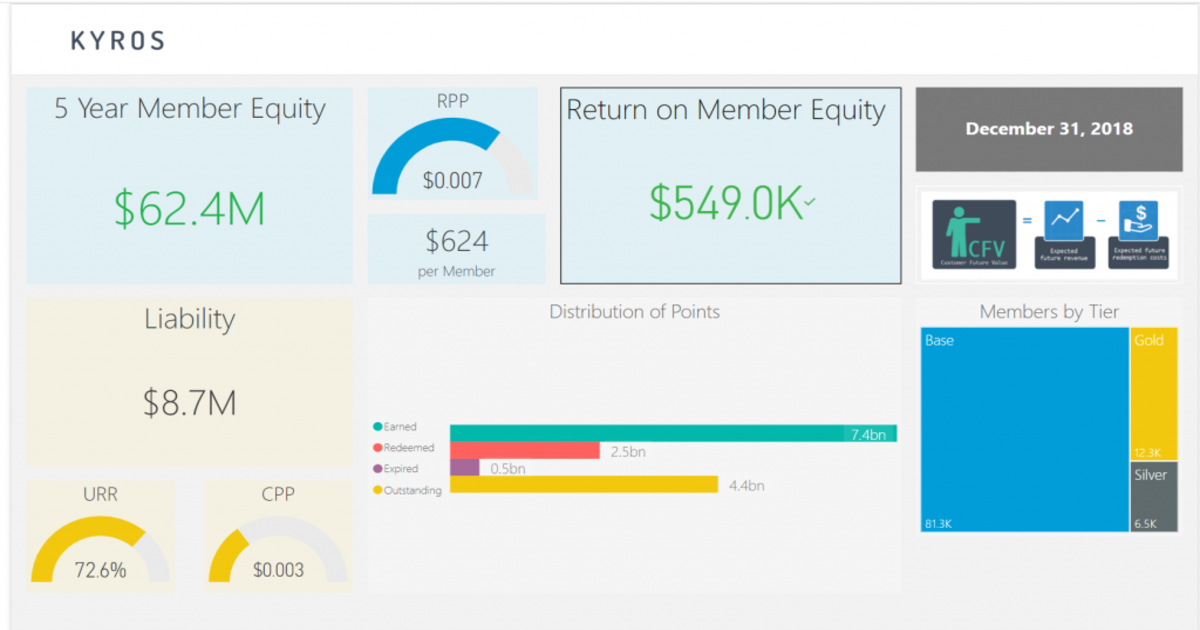Click the teal Earned 7.4bn bar
This screenshot has height=630, width=1200.
point(650,433)
